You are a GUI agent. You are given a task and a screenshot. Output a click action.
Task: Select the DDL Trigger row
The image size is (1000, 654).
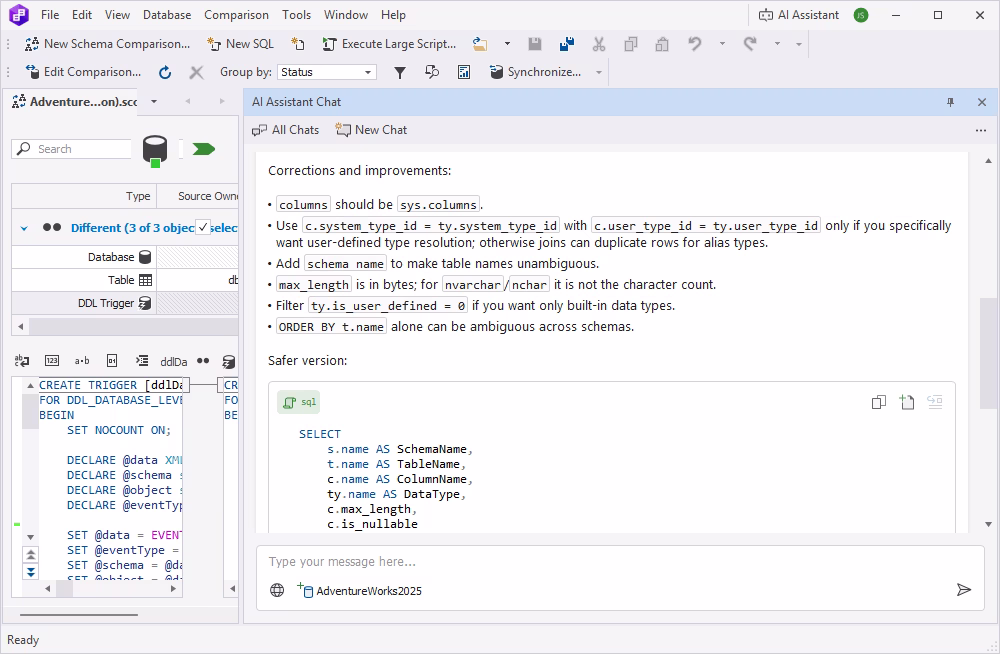pos(125,303)
